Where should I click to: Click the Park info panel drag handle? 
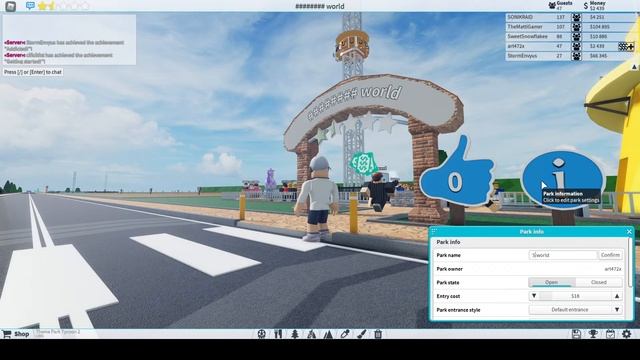pos(434,231)
